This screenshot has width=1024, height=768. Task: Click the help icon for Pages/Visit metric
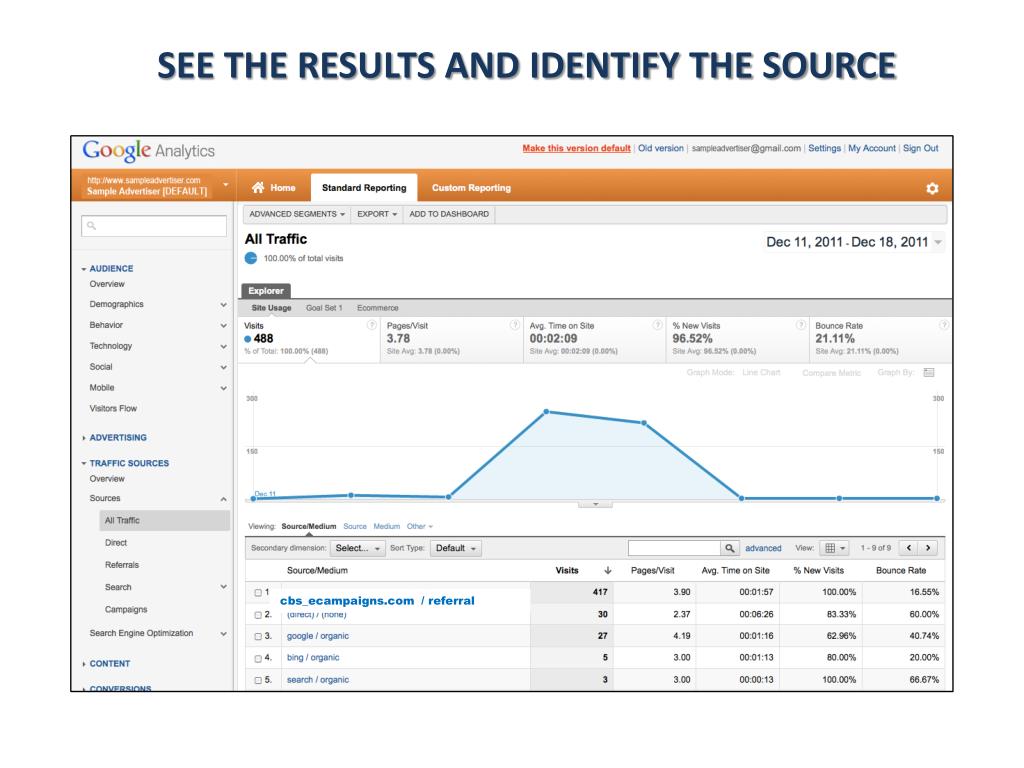click(x=515, y=325)
